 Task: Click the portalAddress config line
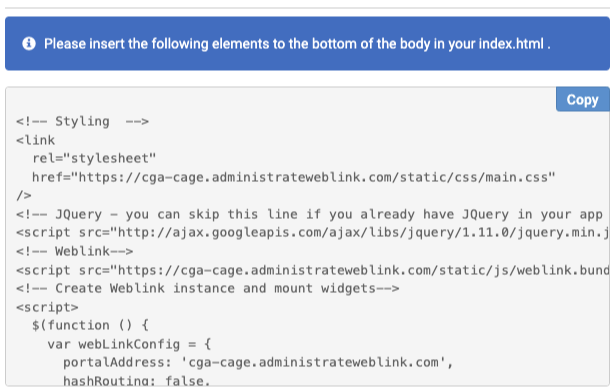point(258,362)
